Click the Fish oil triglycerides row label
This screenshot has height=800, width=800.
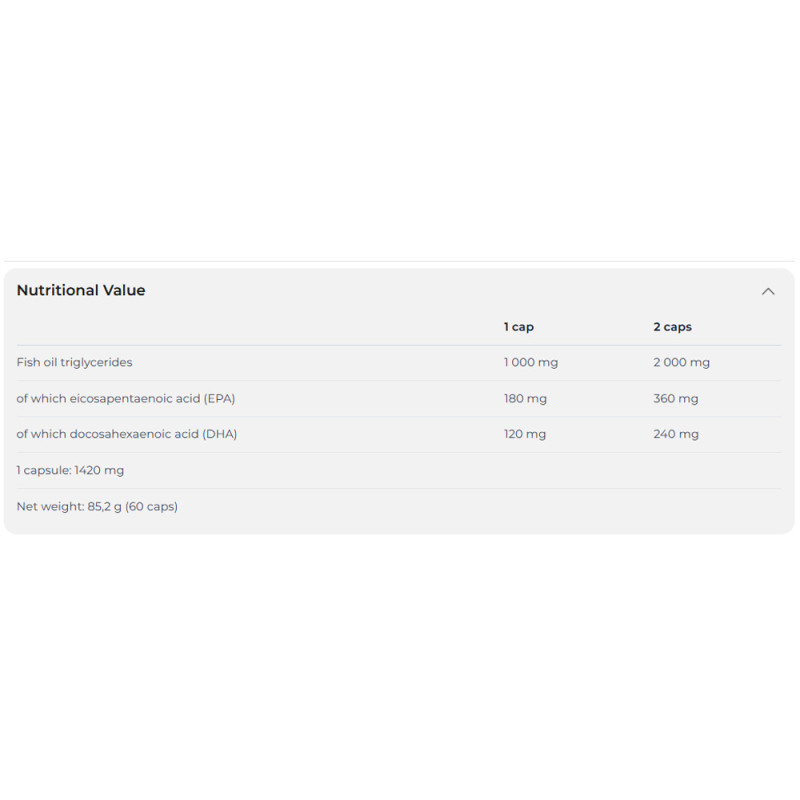pyautogui.click(x=74, y=362)
